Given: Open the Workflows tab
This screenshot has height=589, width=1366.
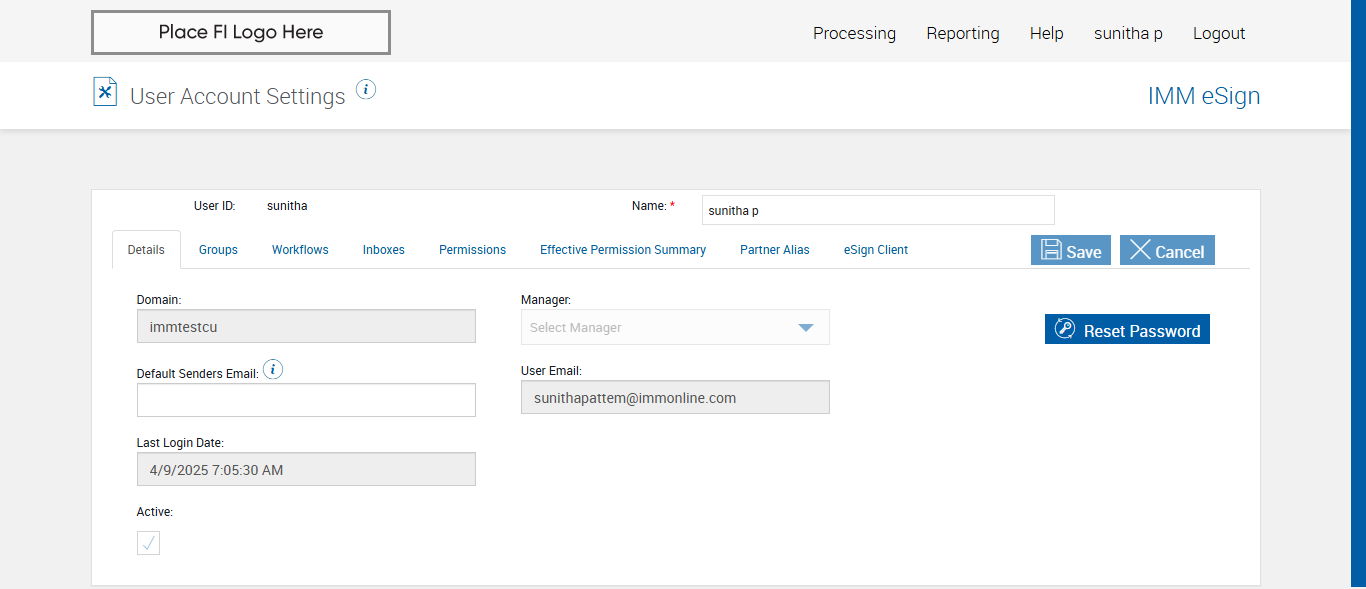Looking at the screenshot, I should click(x=300, y=250).
